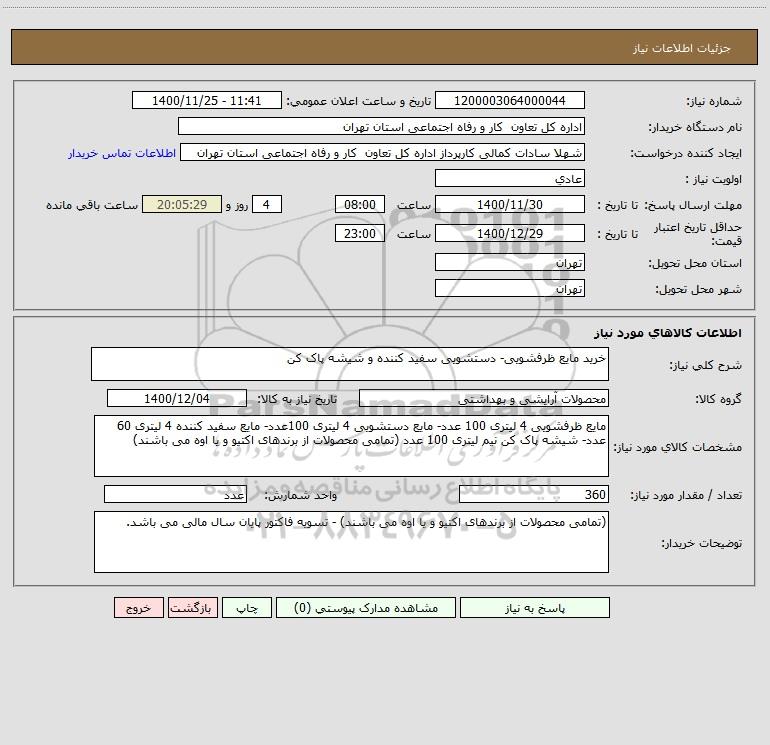770x745 pixels.
Task: Click the شرح کلی نیاز label
Action: [x=706, y=365]
